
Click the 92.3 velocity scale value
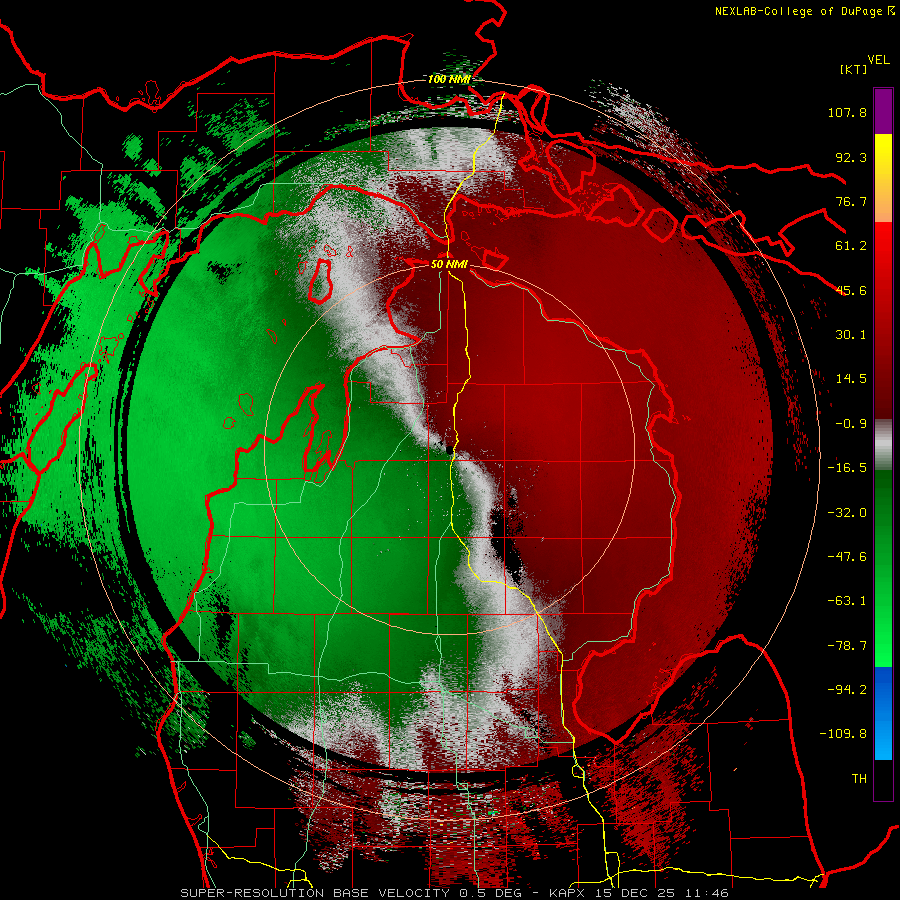(851, 157)
